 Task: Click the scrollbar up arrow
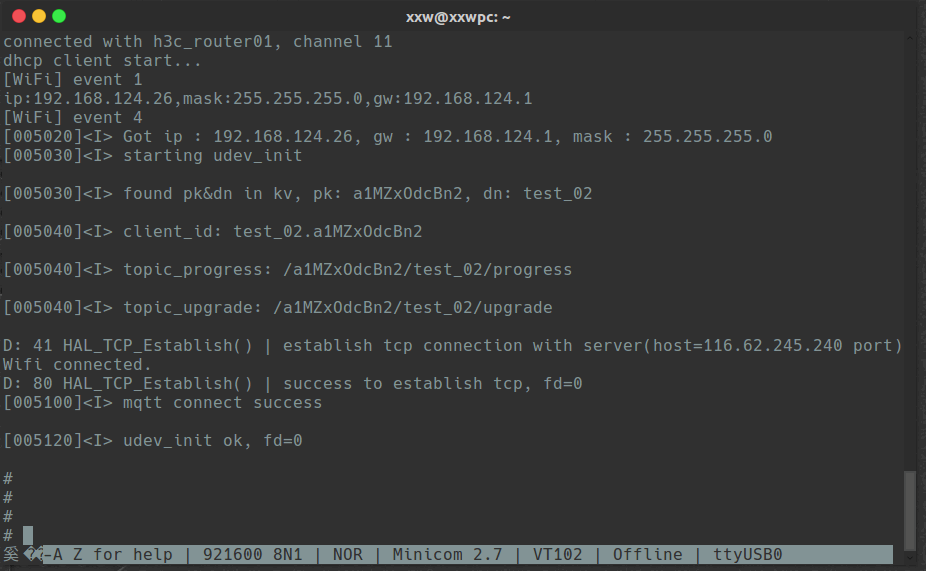tap(910, 37)
